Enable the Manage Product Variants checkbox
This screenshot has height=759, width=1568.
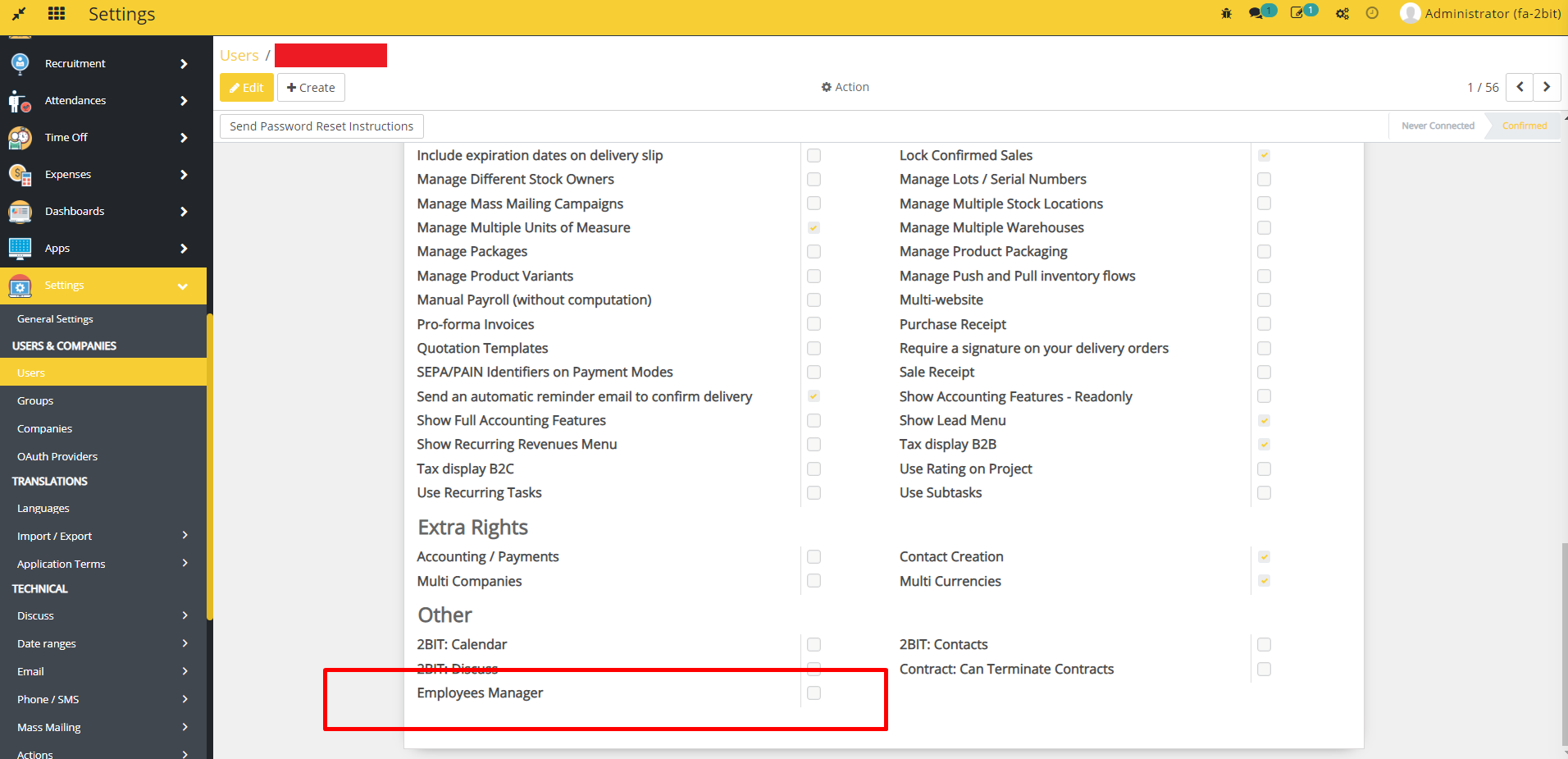[813, 277]
